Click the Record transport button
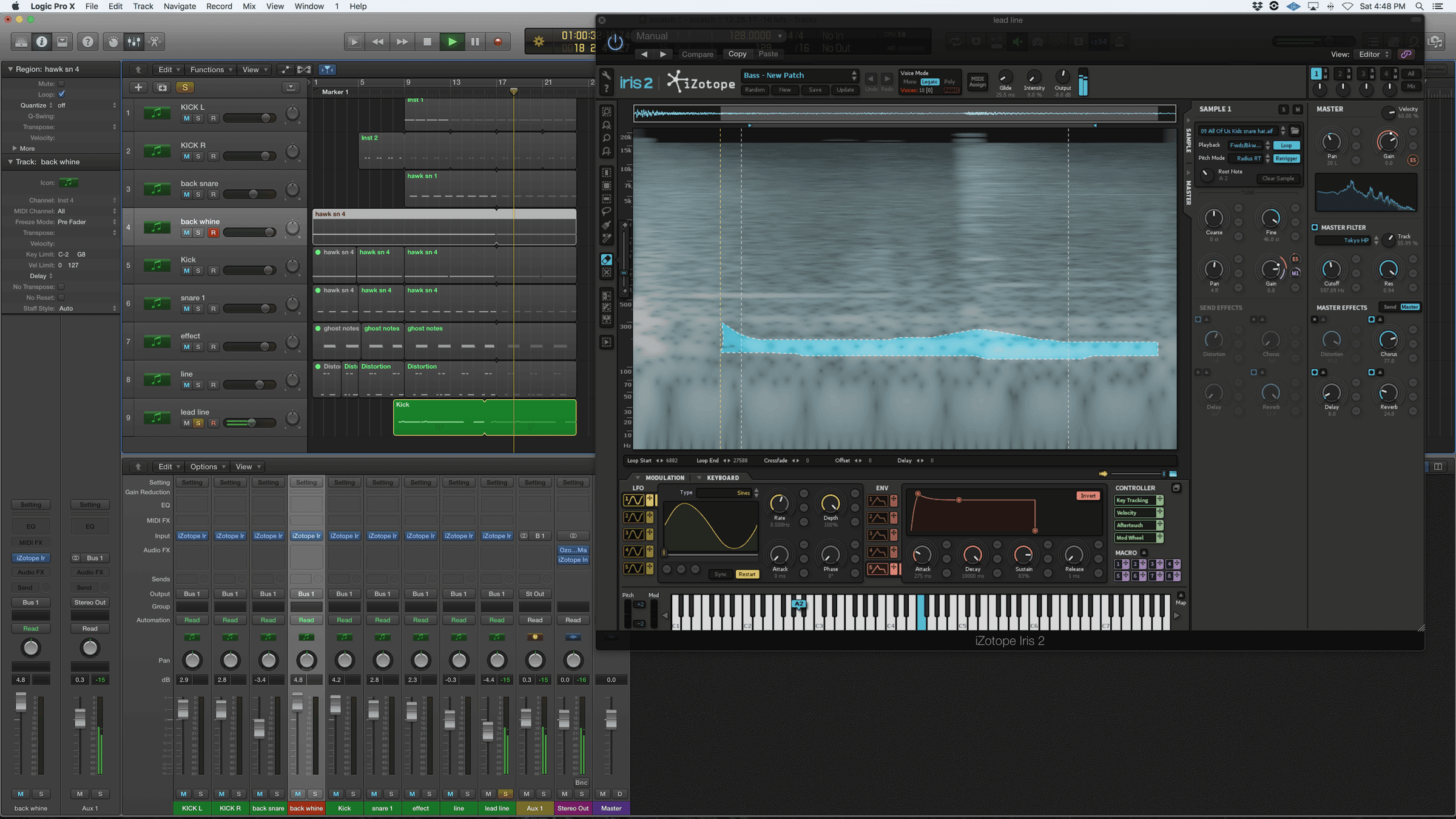The image size is (1456, 819). pyautogui.click(x=497, y=42)
